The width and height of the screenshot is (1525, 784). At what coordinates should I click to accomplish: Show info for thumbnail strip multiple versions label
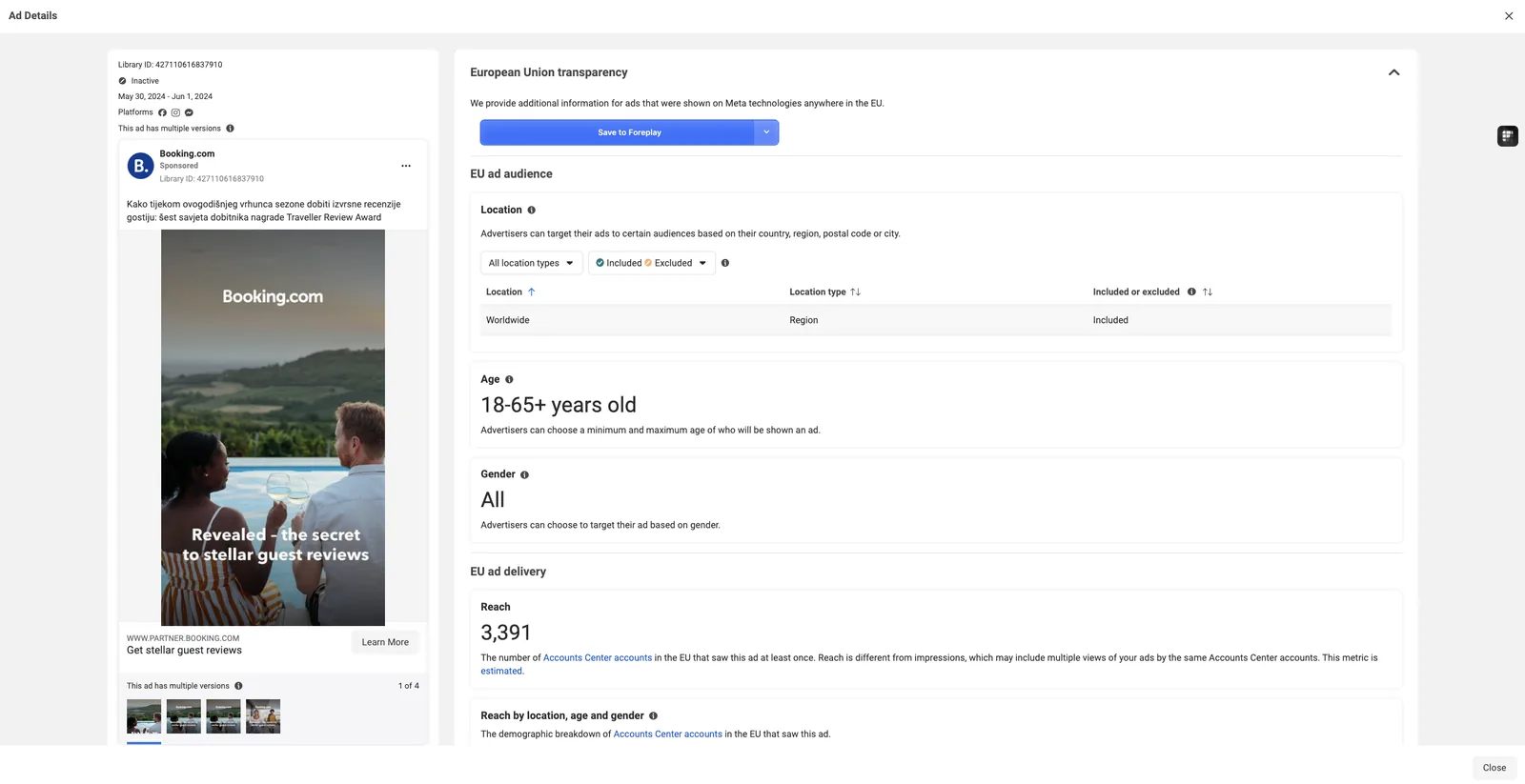tap(238, 686)
